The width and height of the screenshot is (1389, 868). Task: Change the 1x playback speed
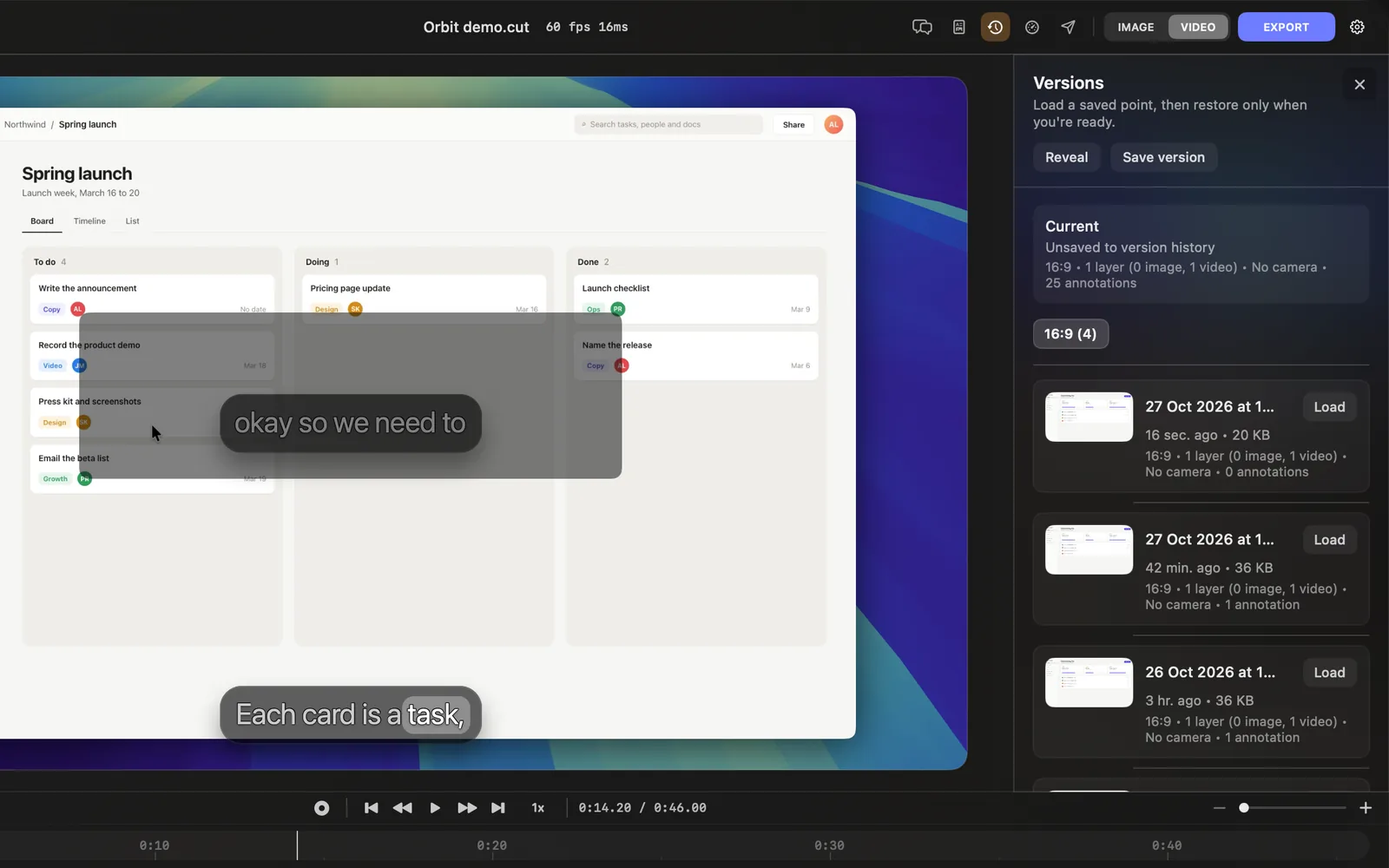pyautogui.click(x=538, y=808)
